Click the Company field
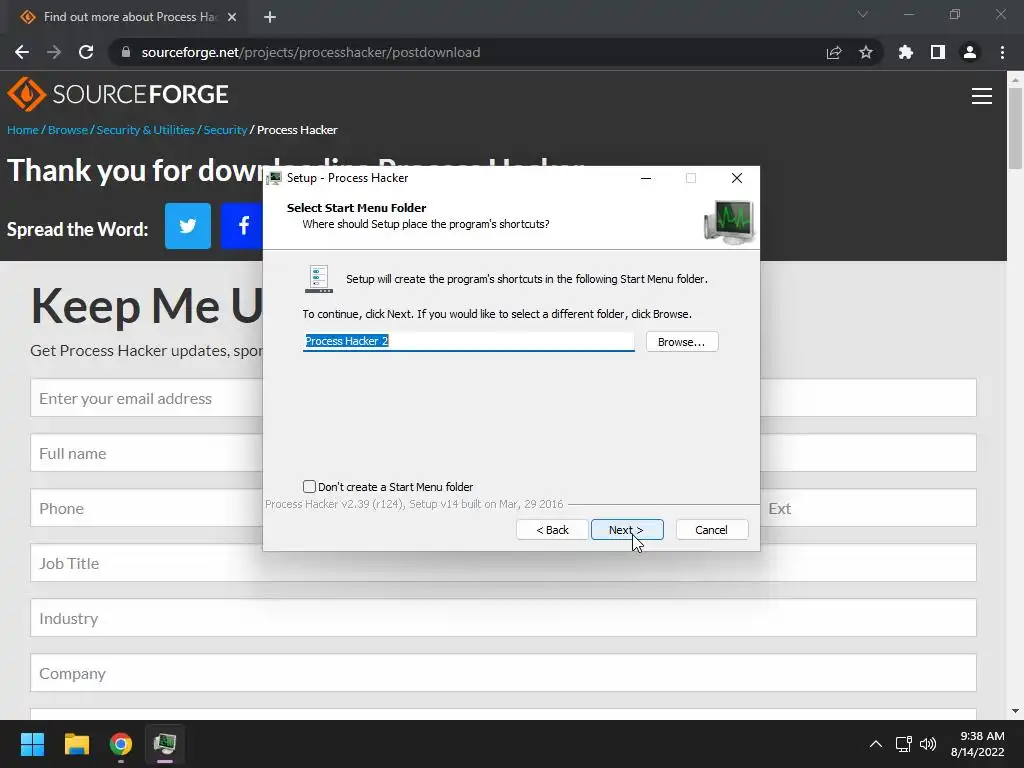 click(503, 673)
